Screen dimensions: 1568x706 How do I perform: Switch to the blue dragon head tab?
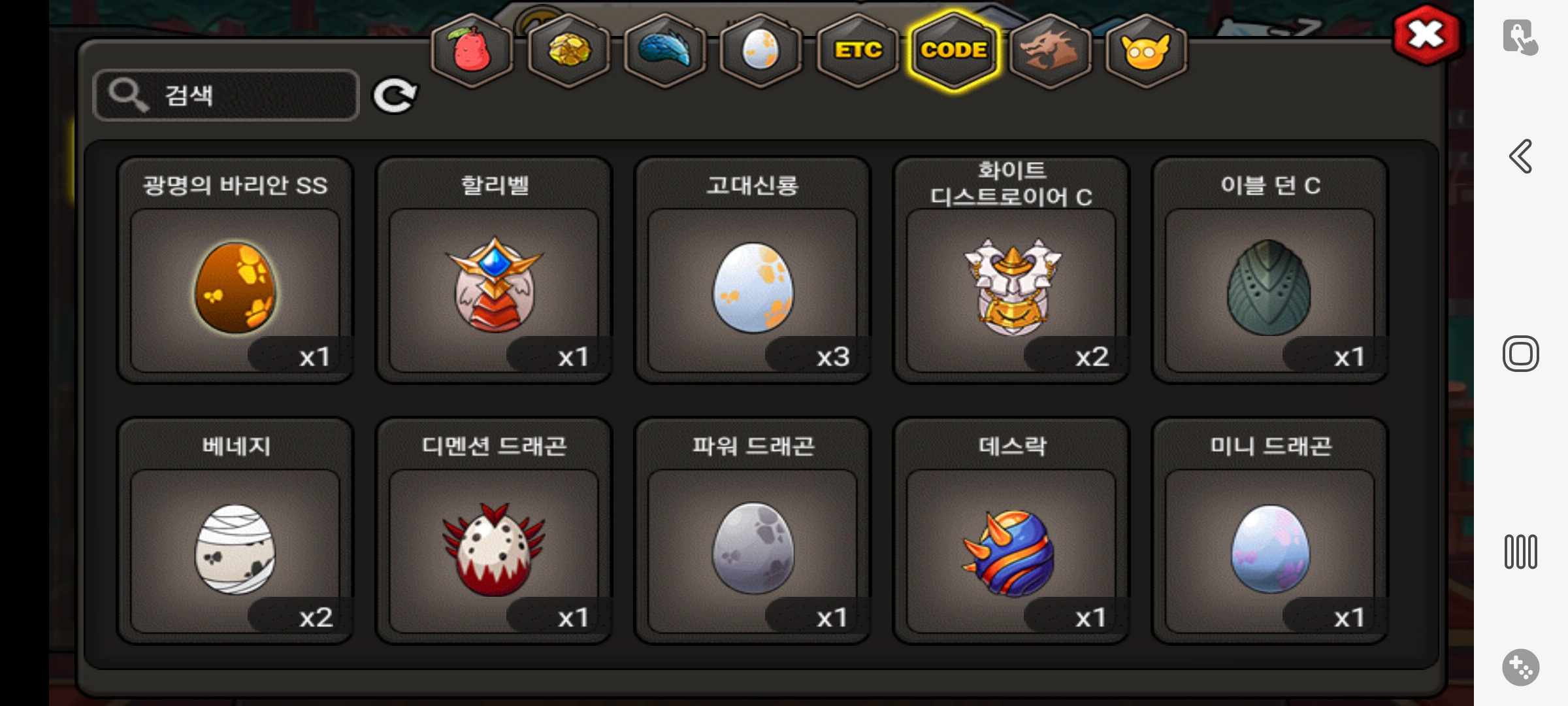(664, 51)
